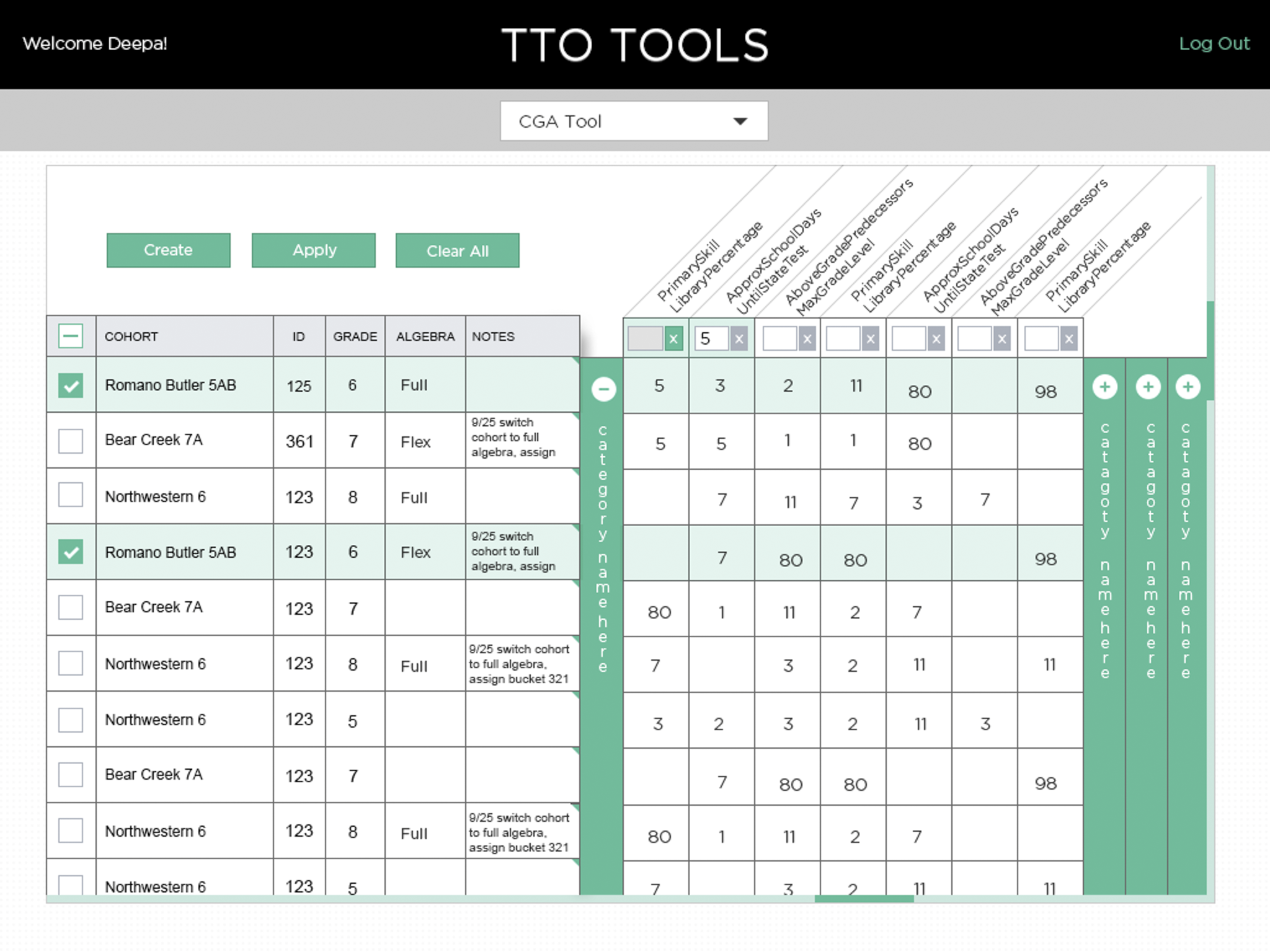Check the Northwestern 6 grade 8 row
Viewport: 1270px width, 952px height.
click(70, 496)
